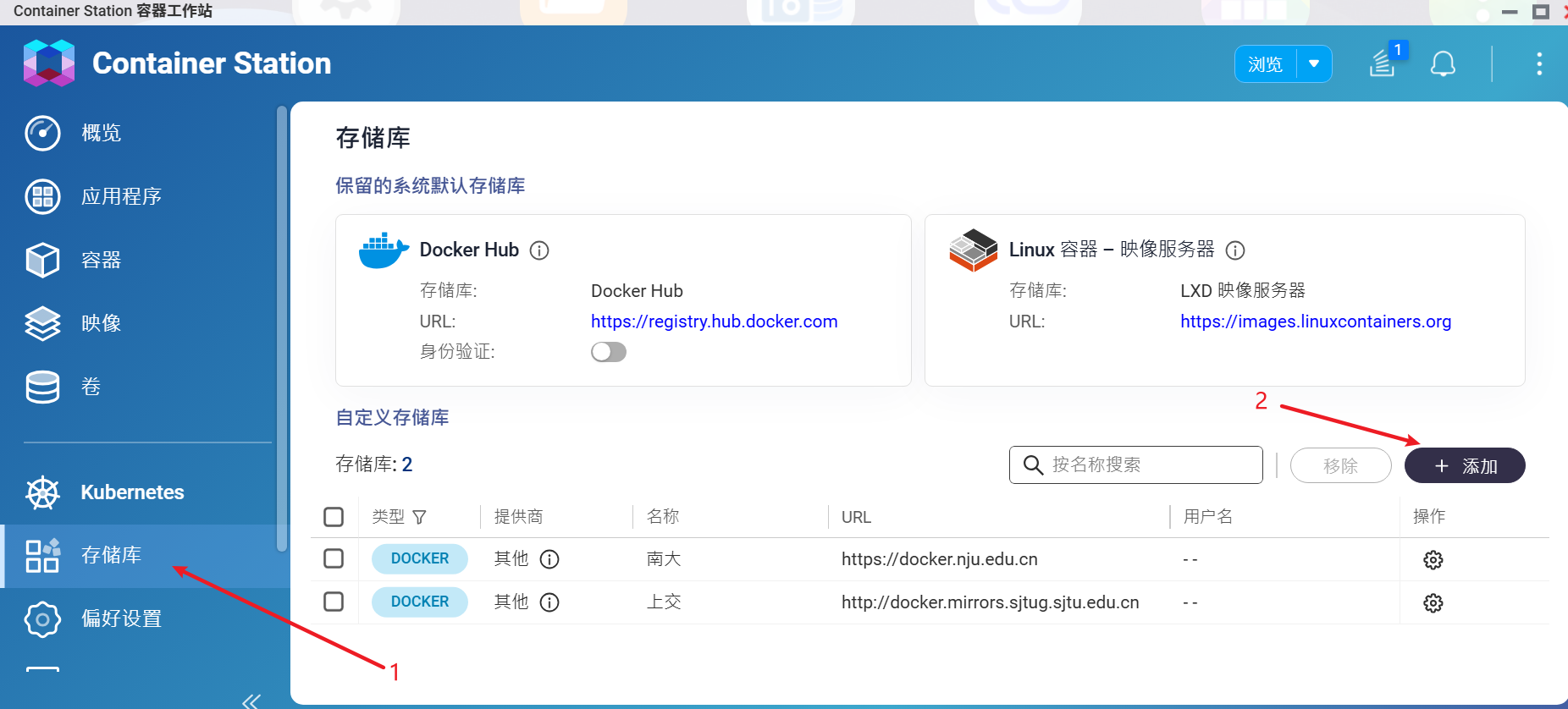
Task: Show info for Docker Hub registry
Action: 539,250
